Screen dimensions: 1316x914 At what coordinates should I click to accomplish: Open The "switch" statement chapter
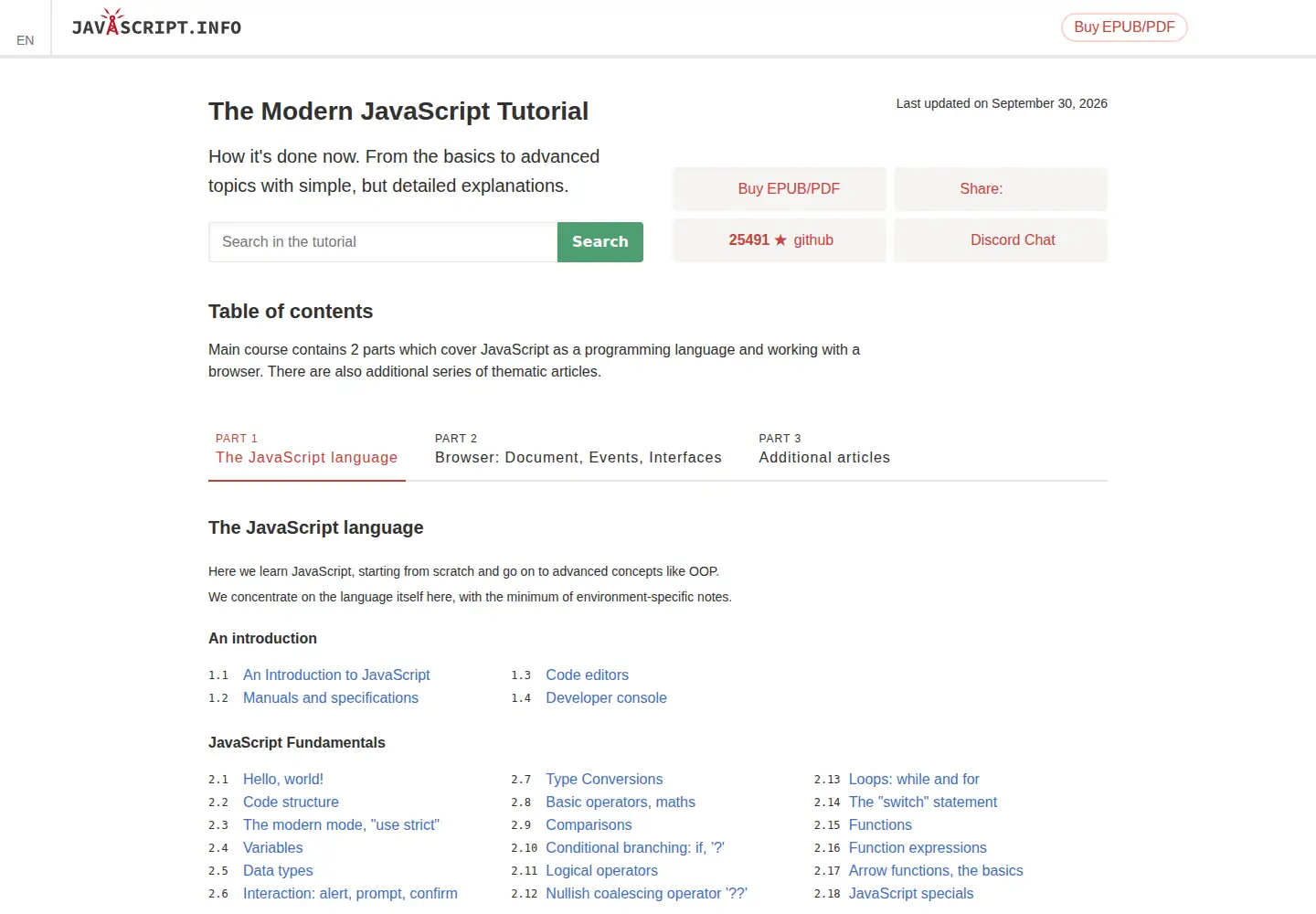(x=923, y=802)
